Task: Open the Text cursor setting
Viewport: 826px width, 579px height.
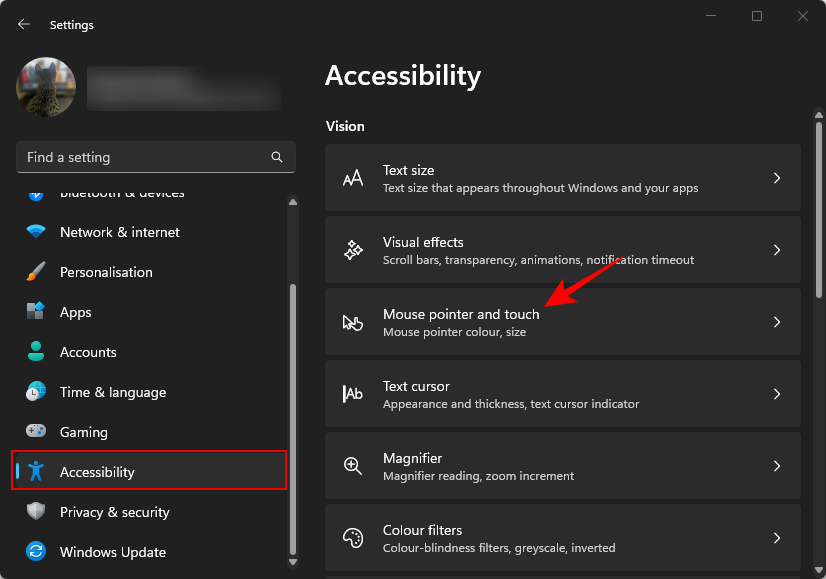Action: point(563,394)
